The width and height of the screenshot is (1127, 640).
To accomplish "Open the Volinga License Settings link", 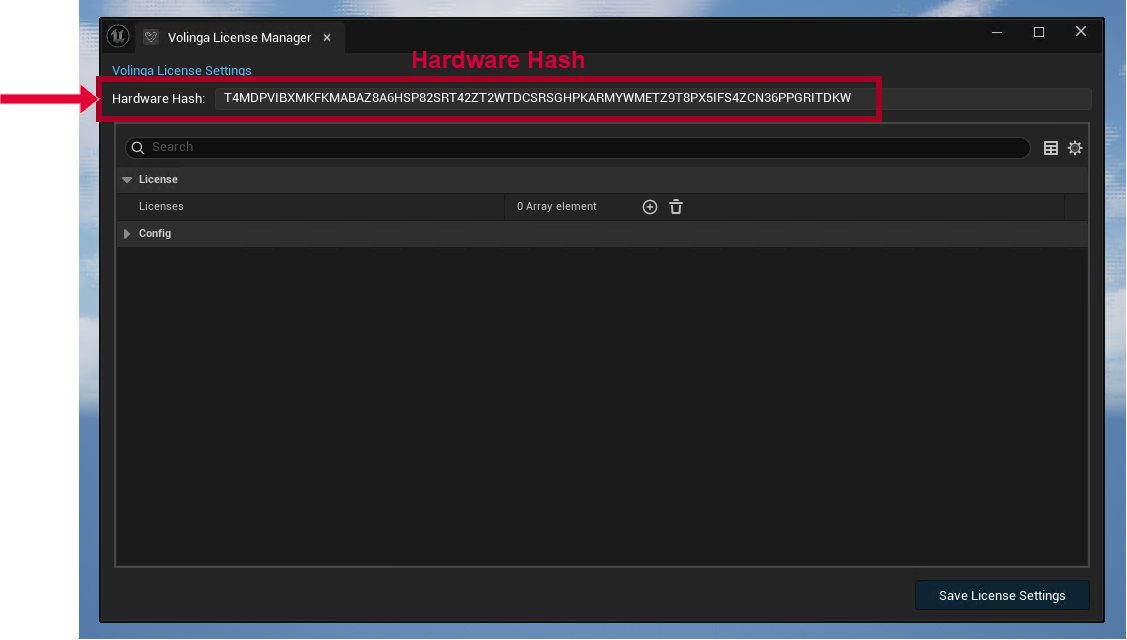I will pyautogui.click(x=181, y=71).
